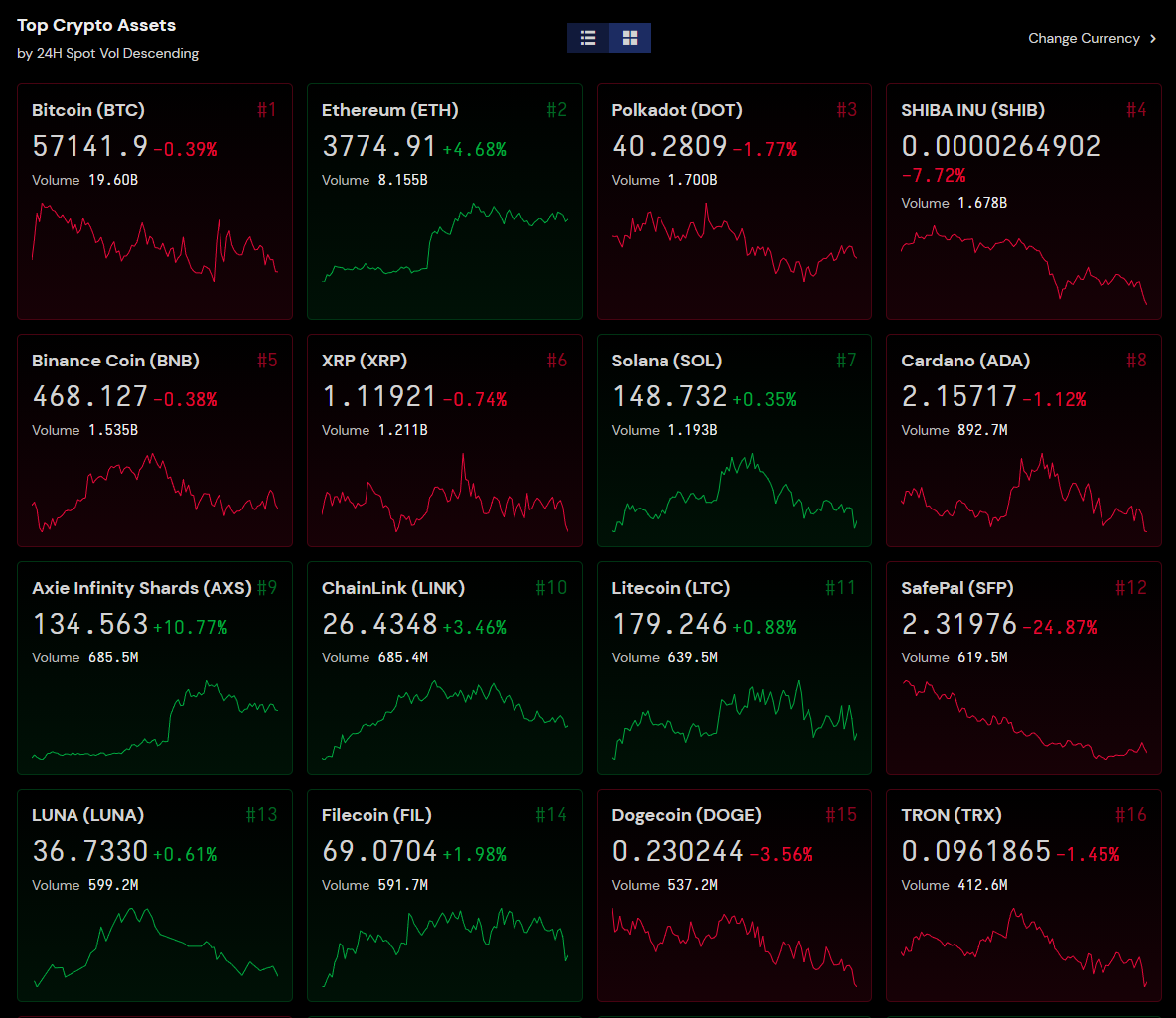
Task: Open the Filecoin (FIL) card title
Action: tap(376, 815)
